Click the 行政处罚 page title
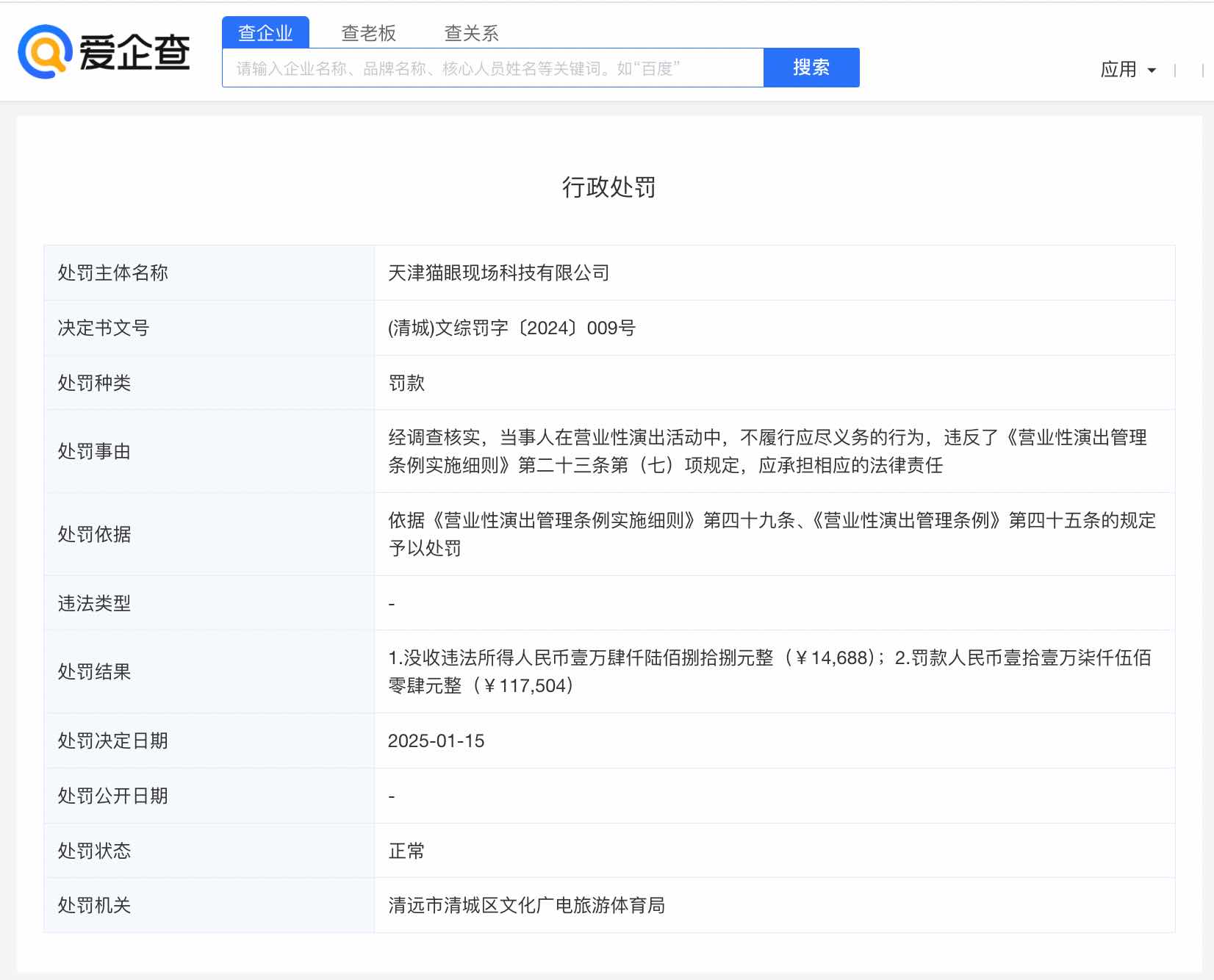 click(x=608, y=187)
